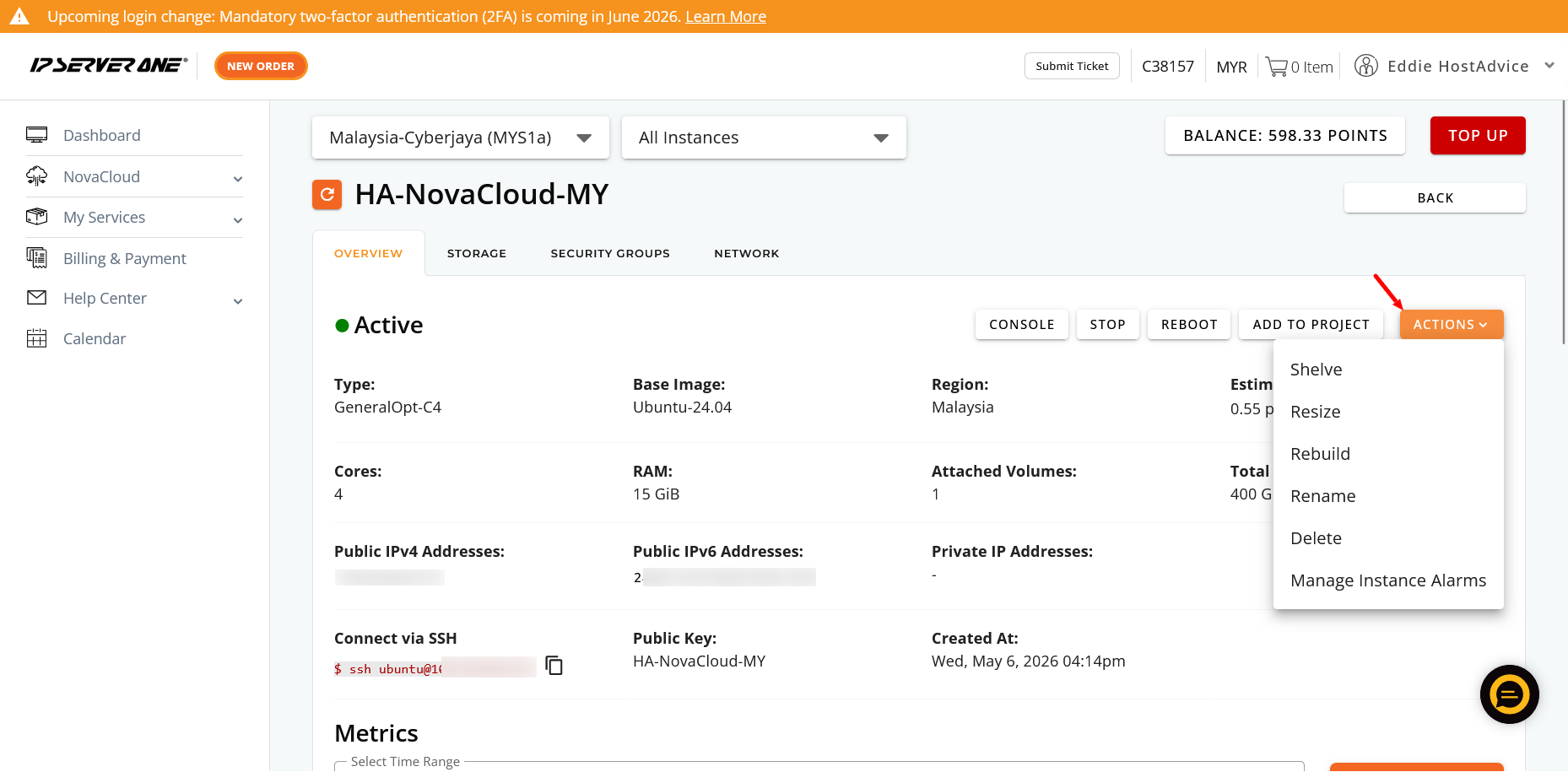Click the Ubuntu-24.04 base image value
This screenshot has height=772, width=1568.
click(x=682, y=408)
